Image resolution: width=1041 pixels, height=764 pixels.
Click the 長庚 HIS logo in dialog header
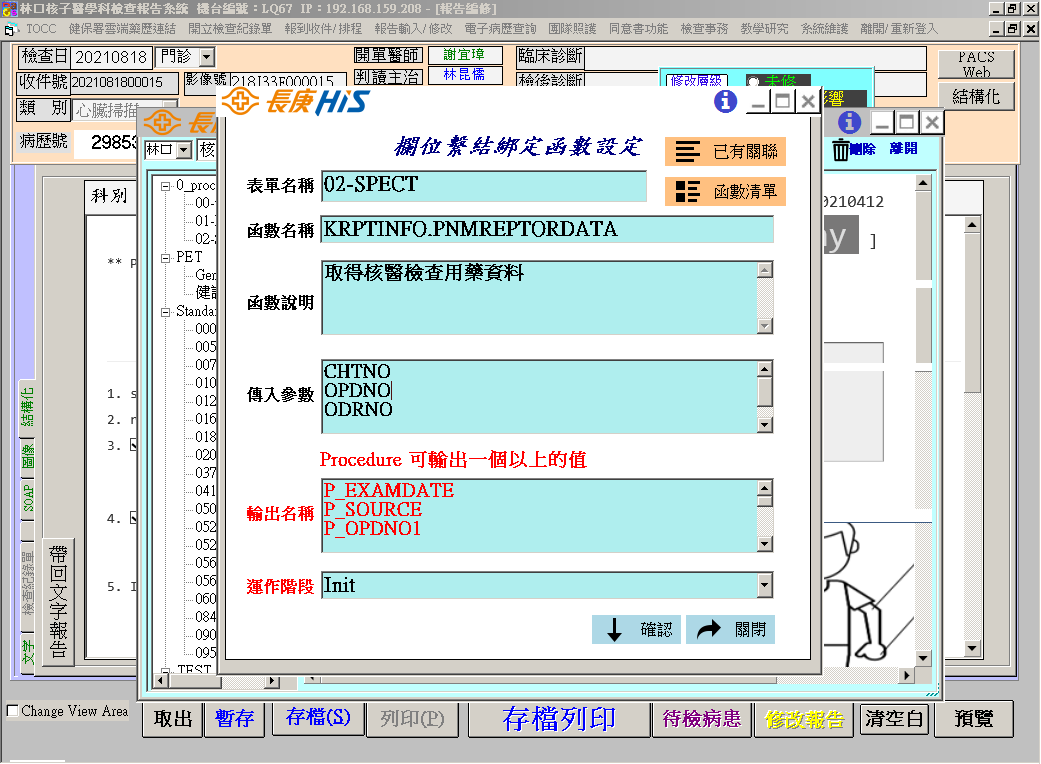295,101
